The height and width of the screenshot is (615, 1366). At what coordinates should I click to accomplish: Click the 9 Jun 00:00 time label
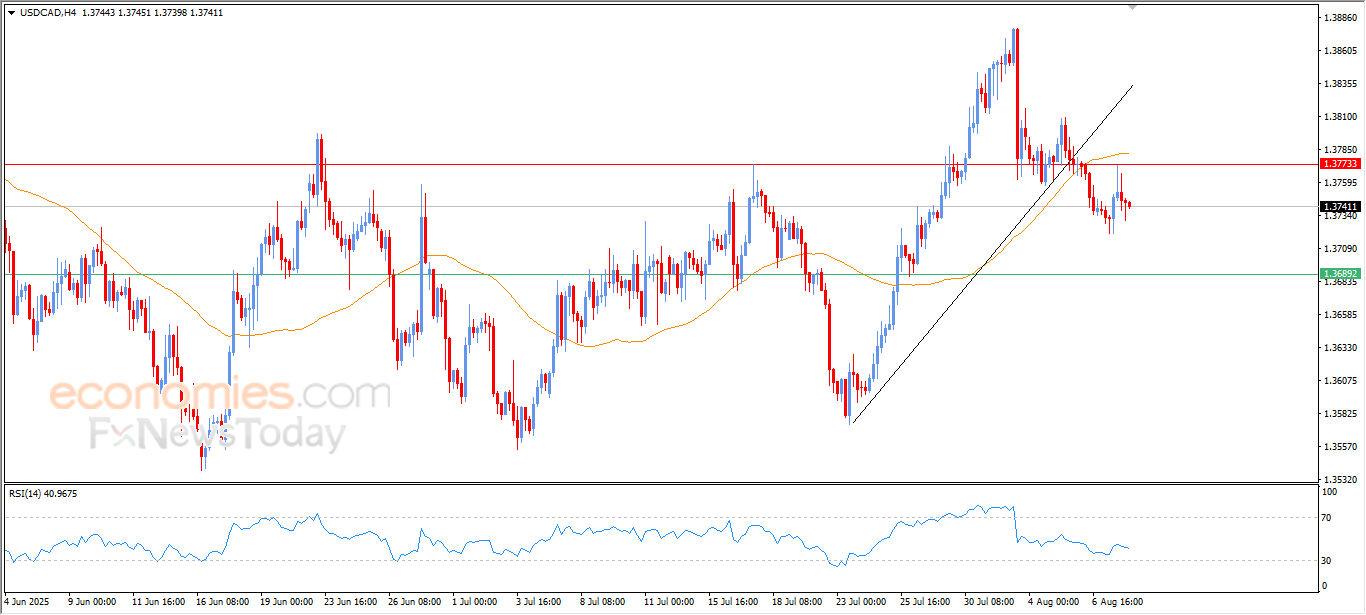[90, 602]
